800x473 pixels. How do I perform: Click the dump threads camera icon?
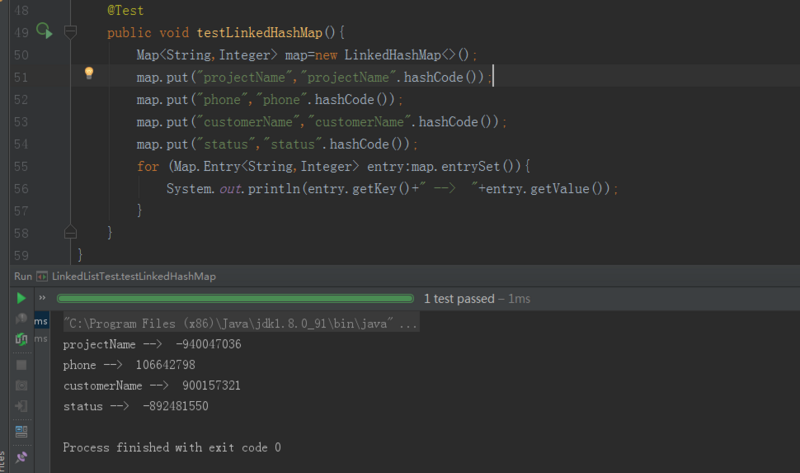coord(21,386)
